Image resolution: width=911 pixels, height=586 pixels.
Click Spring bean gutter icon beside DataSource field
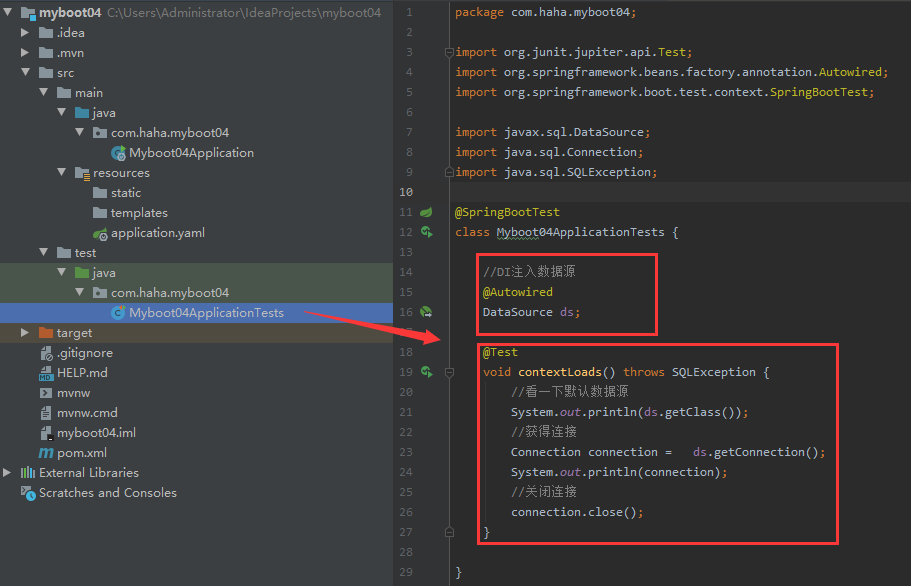(428, 311)
